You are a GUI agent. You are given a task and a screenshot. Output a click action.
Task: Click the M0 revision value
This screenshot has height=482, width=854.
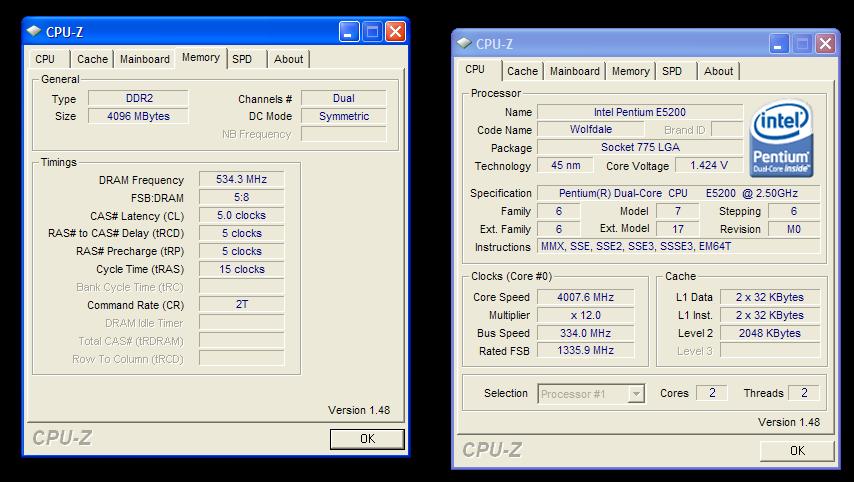tap(794, 229)
